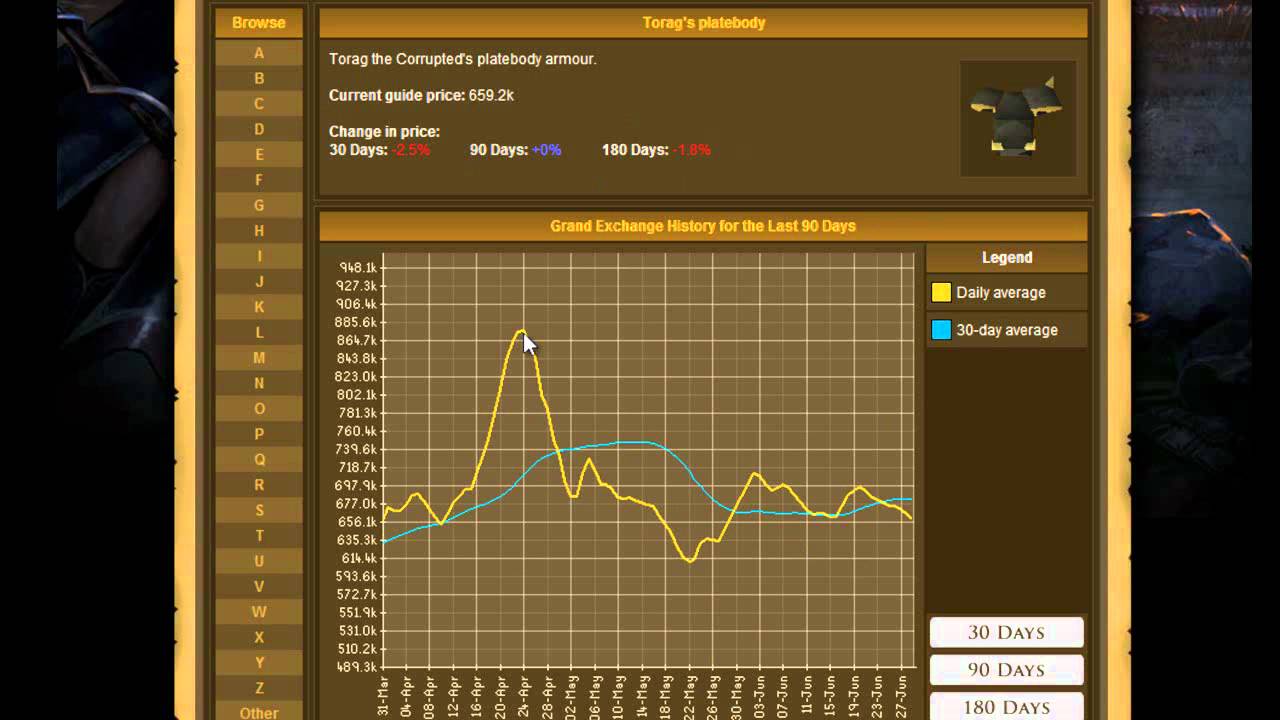Viewport: 1280px width, 720px height.
Task: Click the blue 30-day average legend swatch
Action: 941,330
